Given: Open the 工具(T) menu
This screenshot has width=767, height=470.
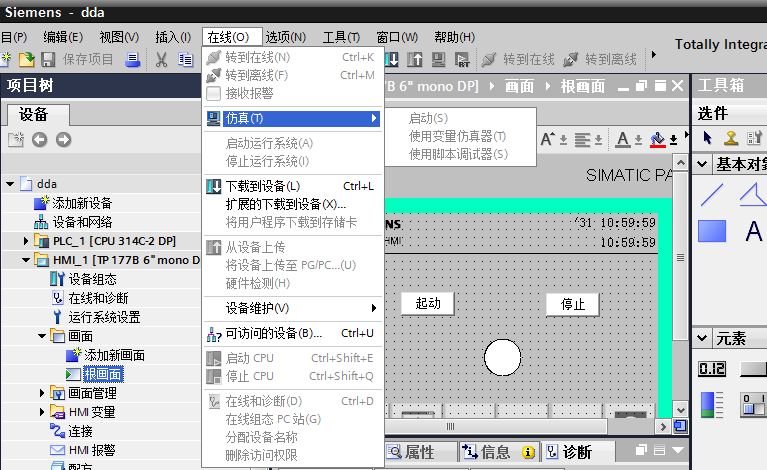Looking at the screenshot, I should coord(341,37).
